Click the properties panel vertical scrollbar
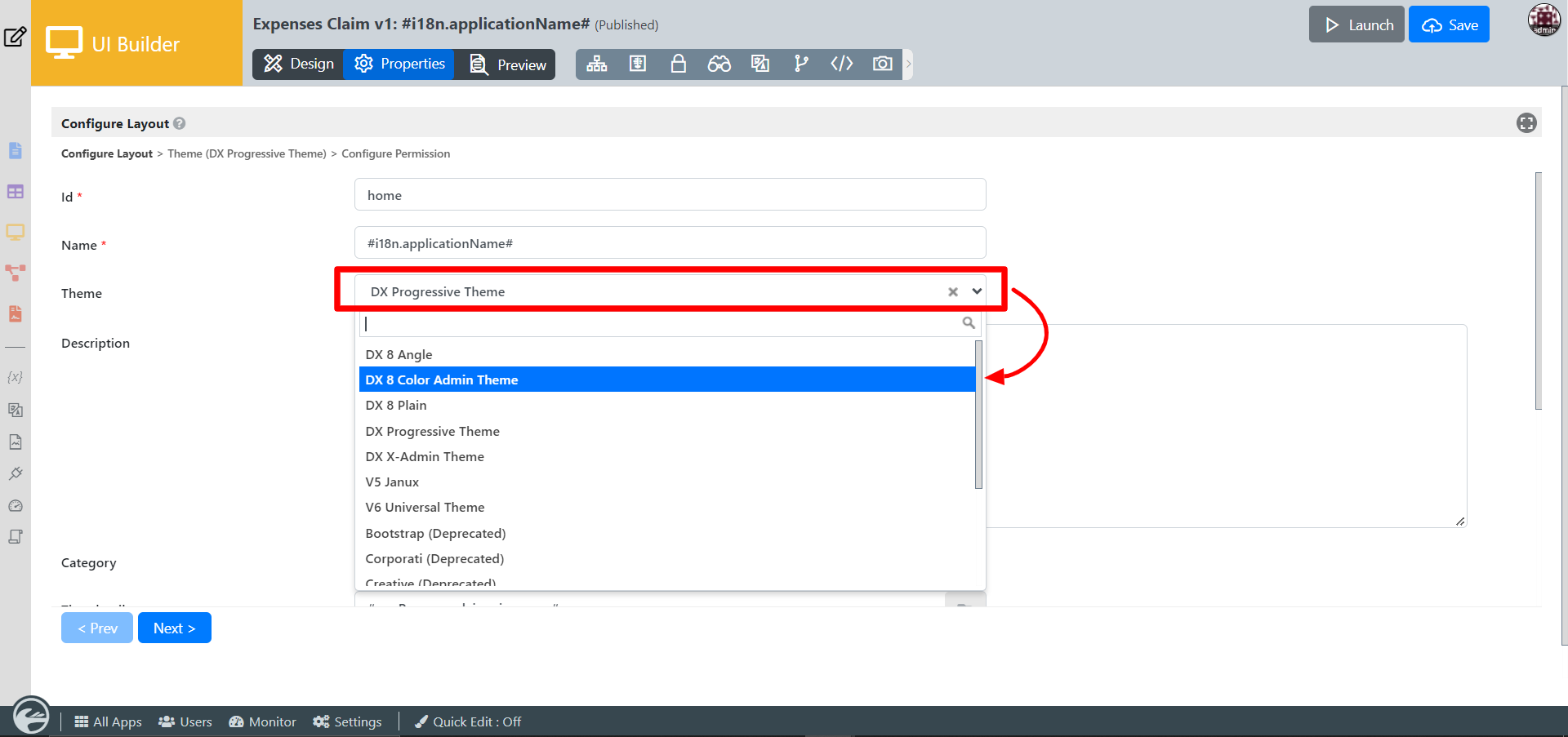Screen dimensions: 1568x737 pos(1539,291)
